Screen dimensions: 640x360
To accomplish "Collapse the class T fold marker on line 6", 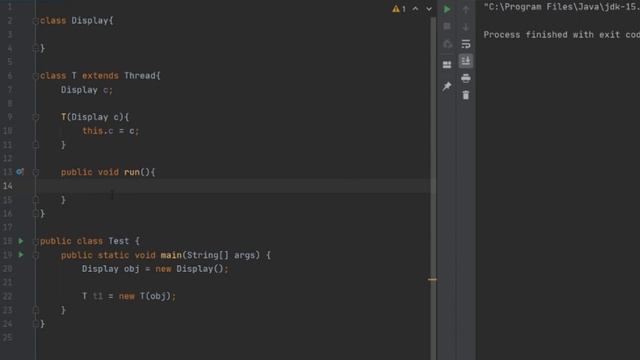I will tap(36, 76).
